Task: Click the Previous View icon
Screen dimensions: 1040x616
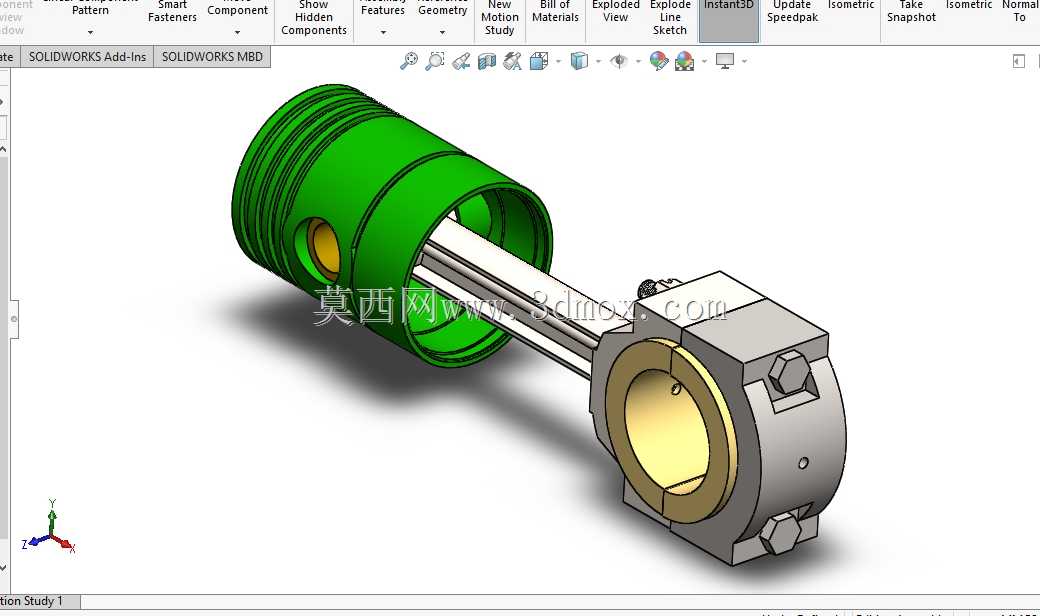Action: point(461,62)
